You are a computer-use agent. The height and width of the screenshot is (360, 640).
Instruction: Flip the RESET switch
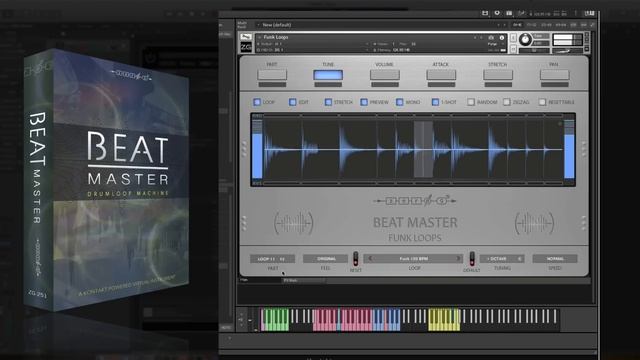[x=356, y=259]
